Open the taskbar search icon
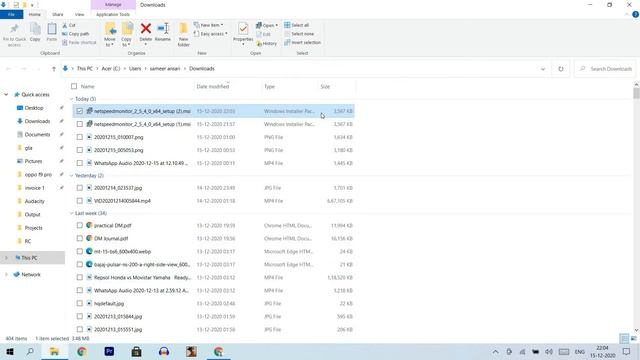640x360 pixels. pyautogui.click(x=30, y=351)
